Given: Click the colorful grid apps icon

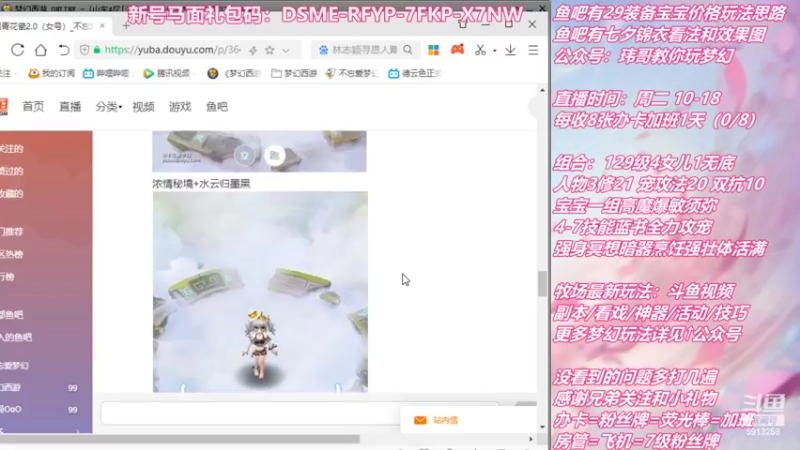Looking at the screenshot, I should [x=434, y=50].
